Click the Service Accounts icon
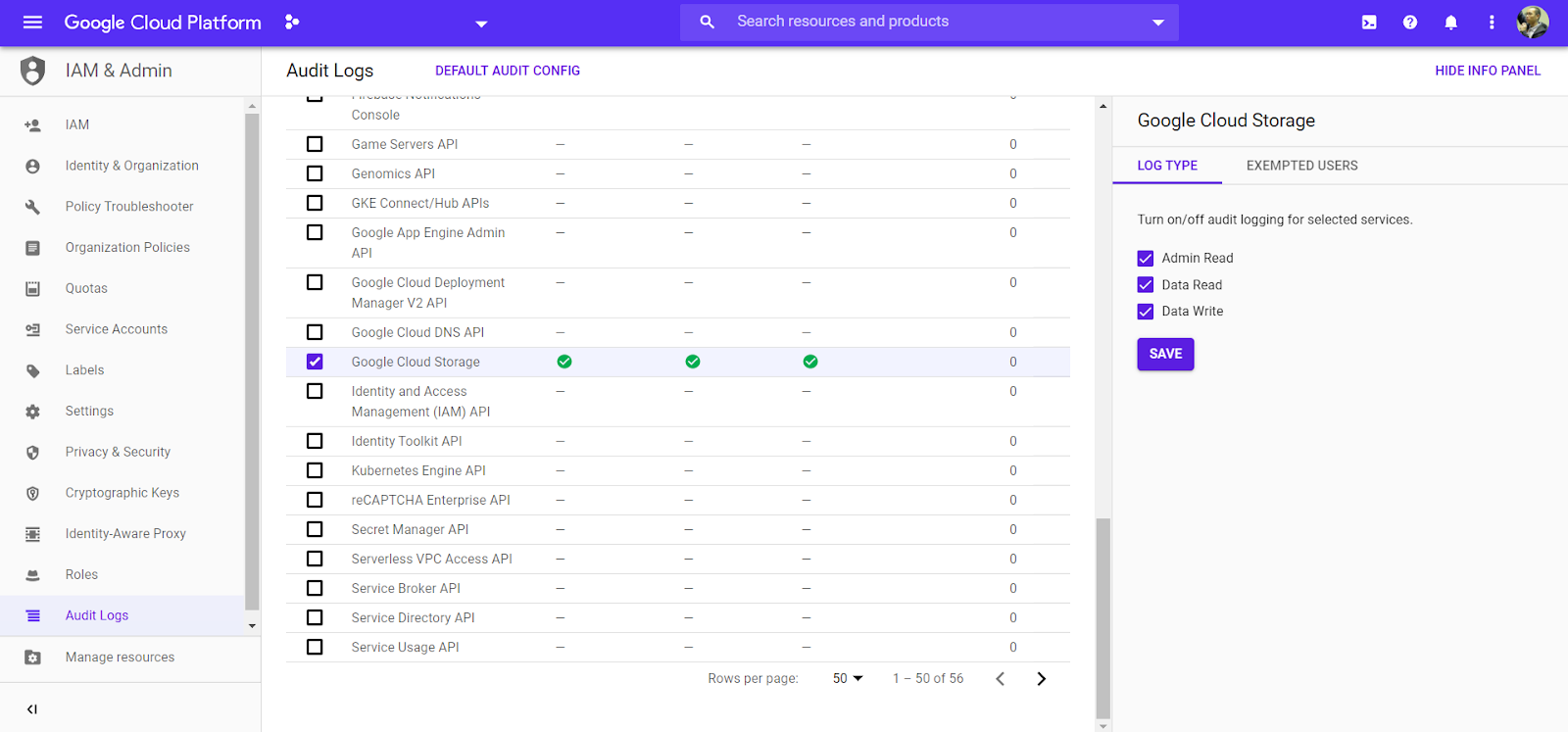Screen dimensions: 1568x732 [32, 329]
